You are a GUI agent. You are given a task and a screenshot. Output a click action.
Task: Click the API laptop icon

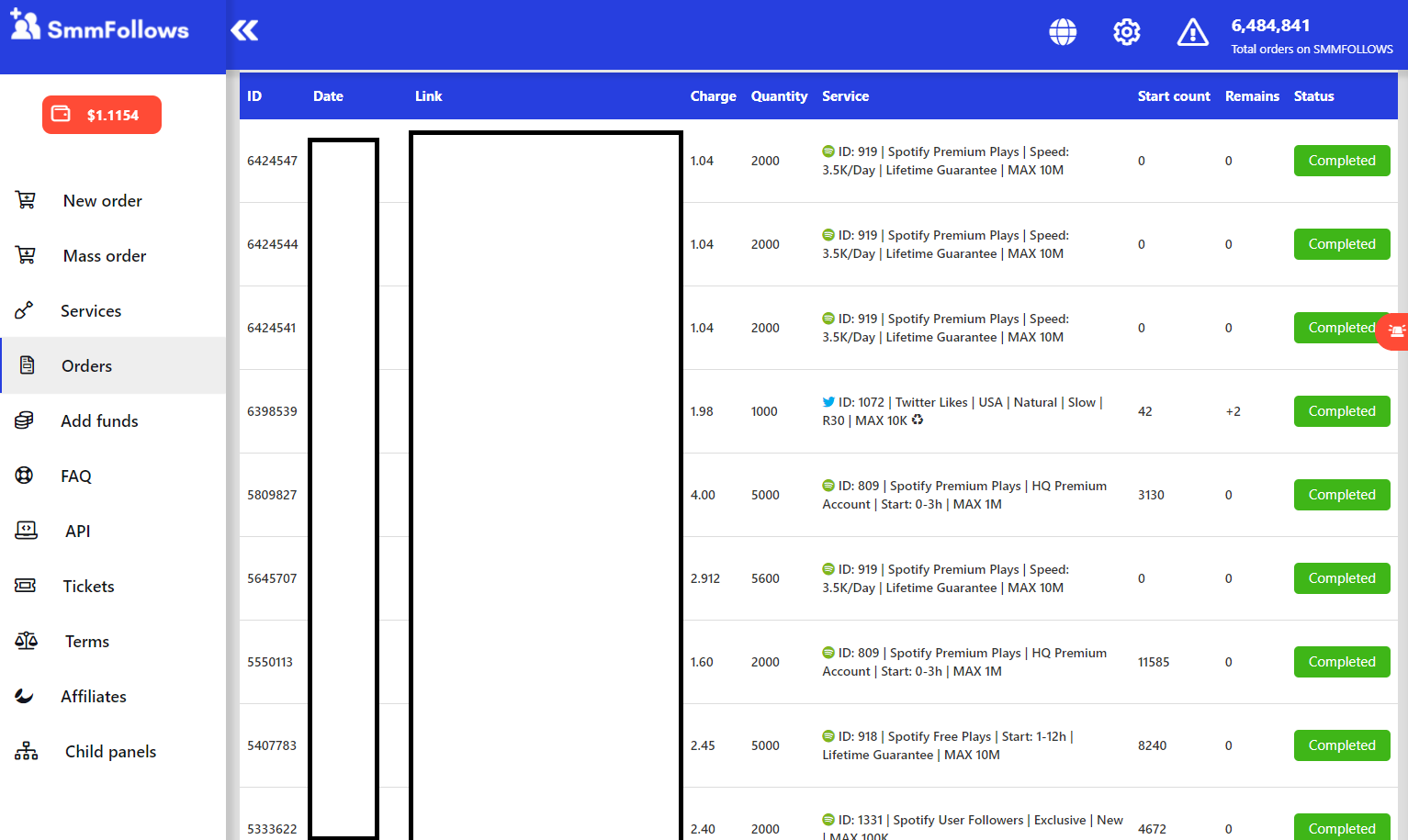[x=27, y=531]
